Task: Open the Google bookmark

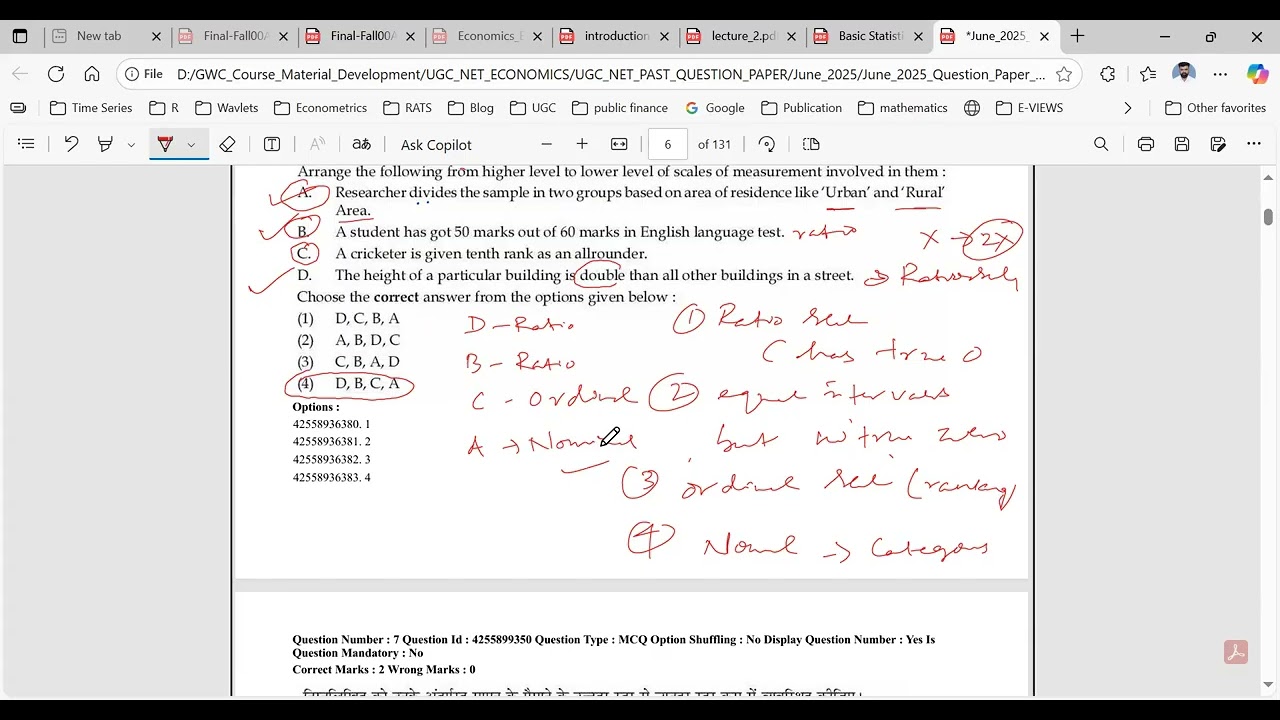Action: 714,108
